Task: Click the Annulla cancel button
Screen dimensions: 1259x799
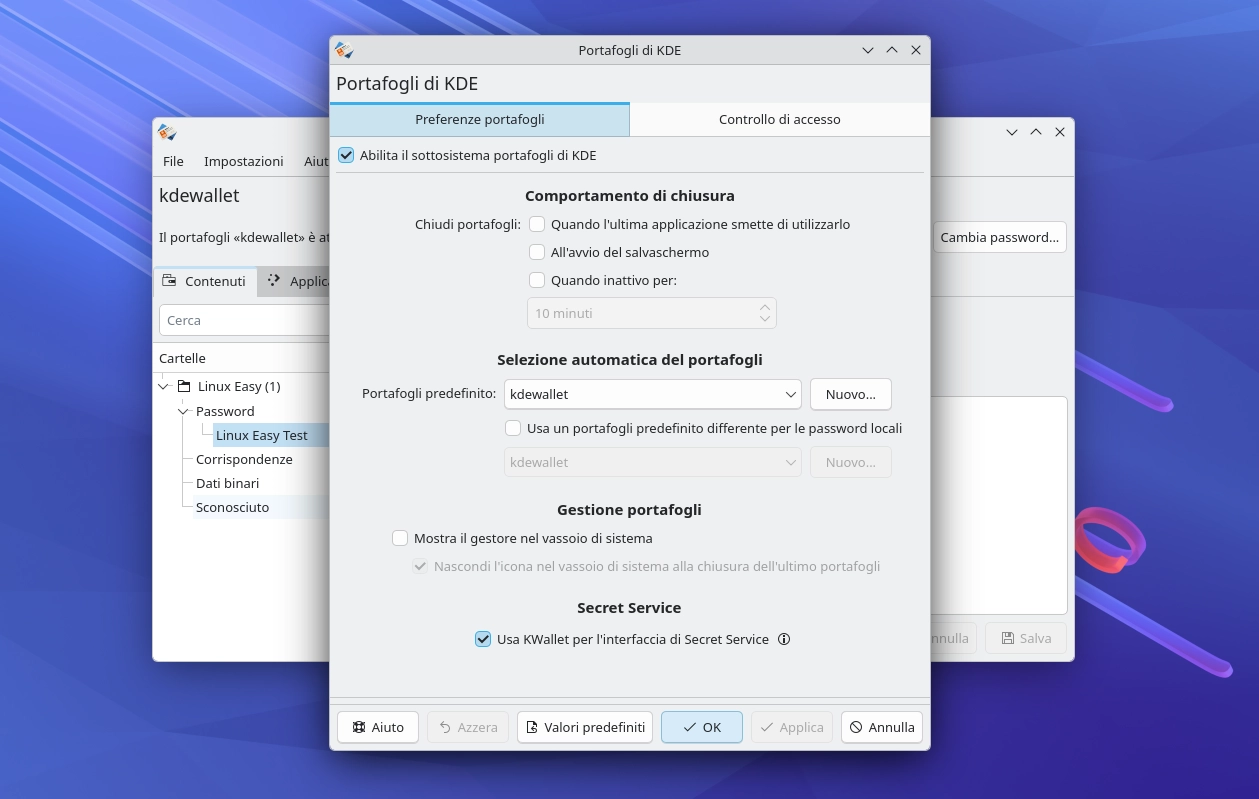Action: pos(881,727)
